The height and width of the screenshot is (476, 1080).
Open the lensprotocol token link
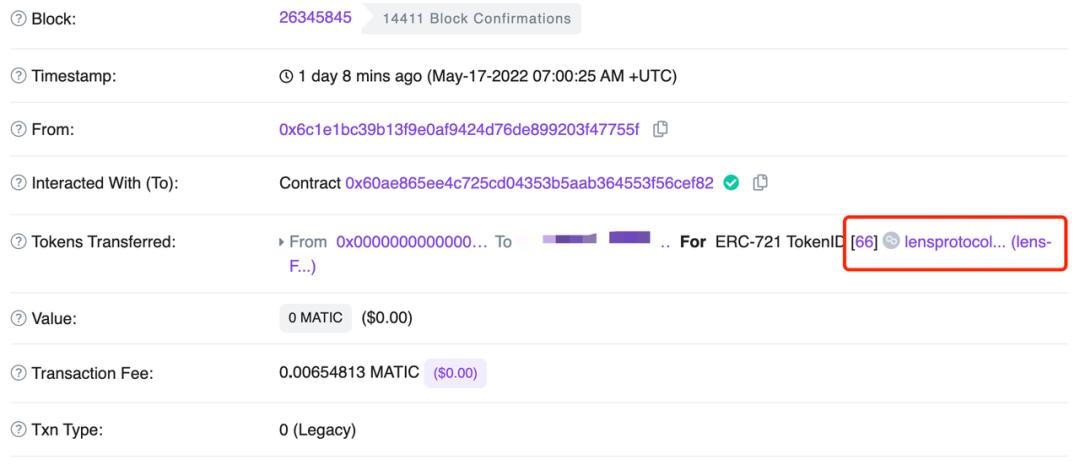click(977, 242)
